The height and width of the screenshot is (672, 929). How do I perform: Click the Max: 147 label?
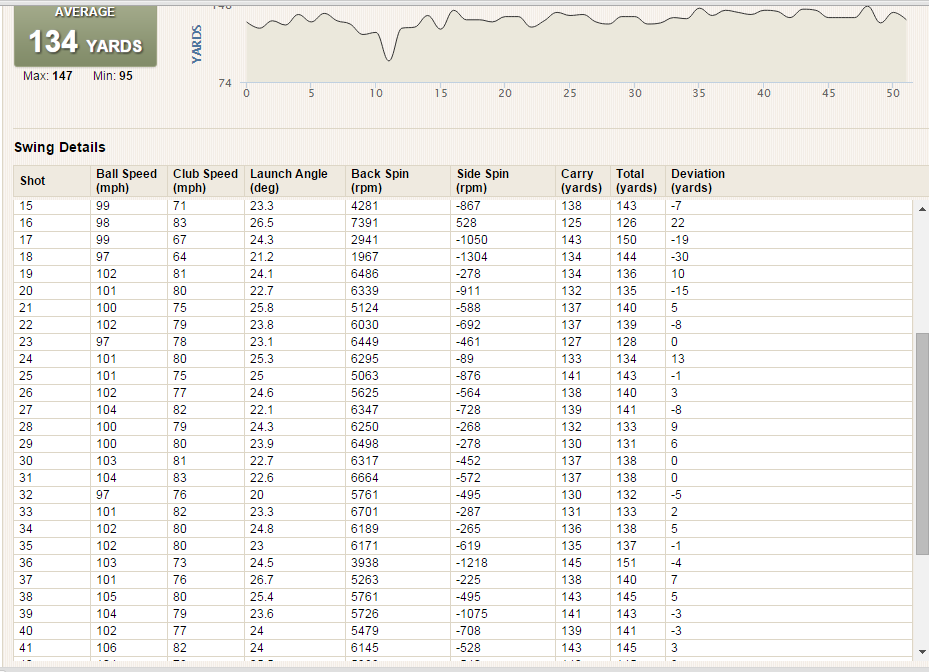pyautogui.click(x=47, y=76)
